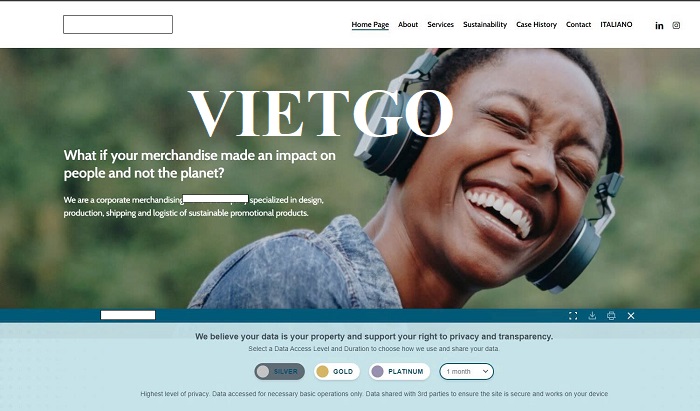This screenshot has height=411, width=700.
Task: Open the Case History link
Action: click(537, 25)
